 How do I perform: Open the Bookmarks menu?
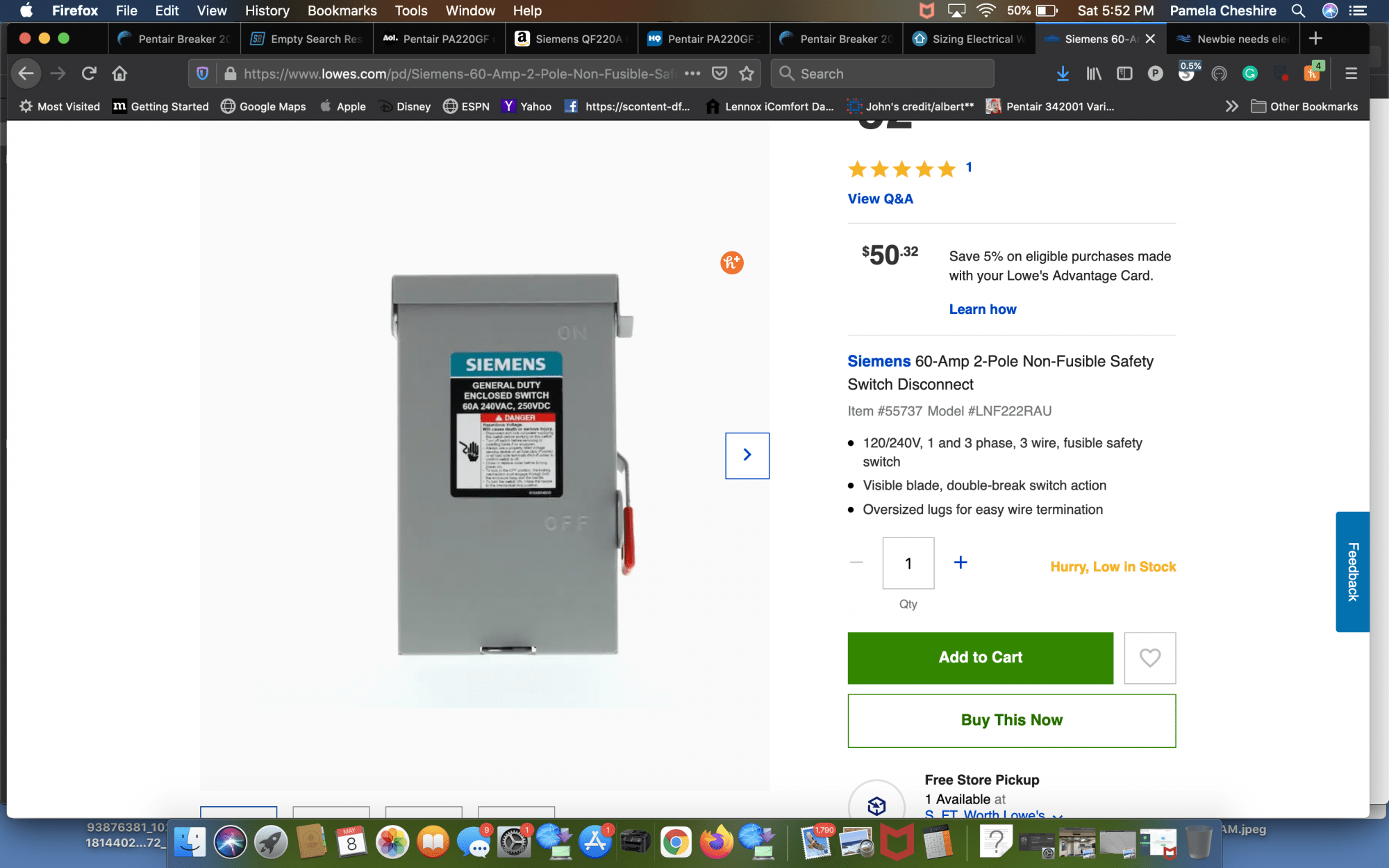click(x=342, y=10)
